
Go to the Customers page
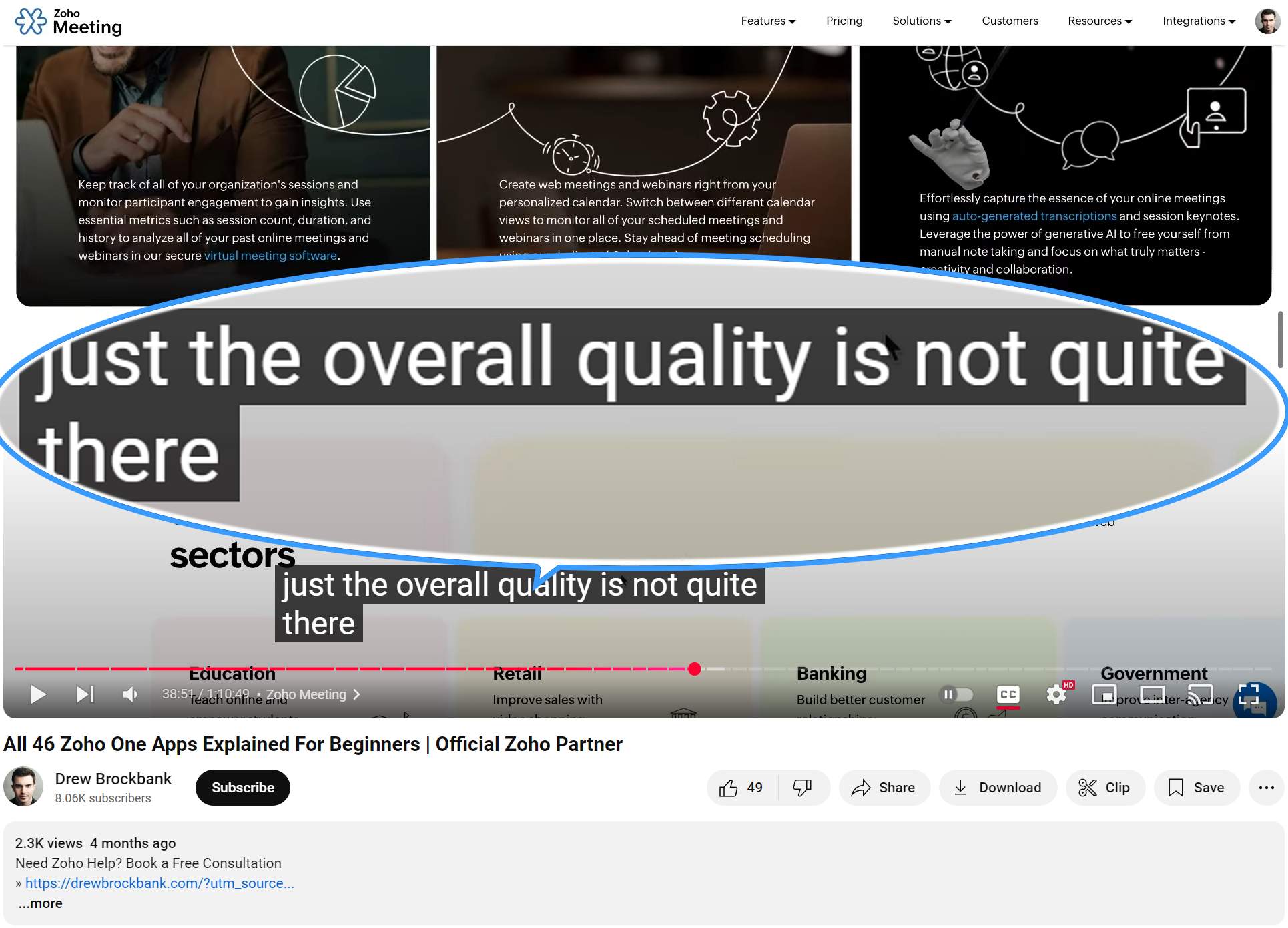coord(1010,21)
